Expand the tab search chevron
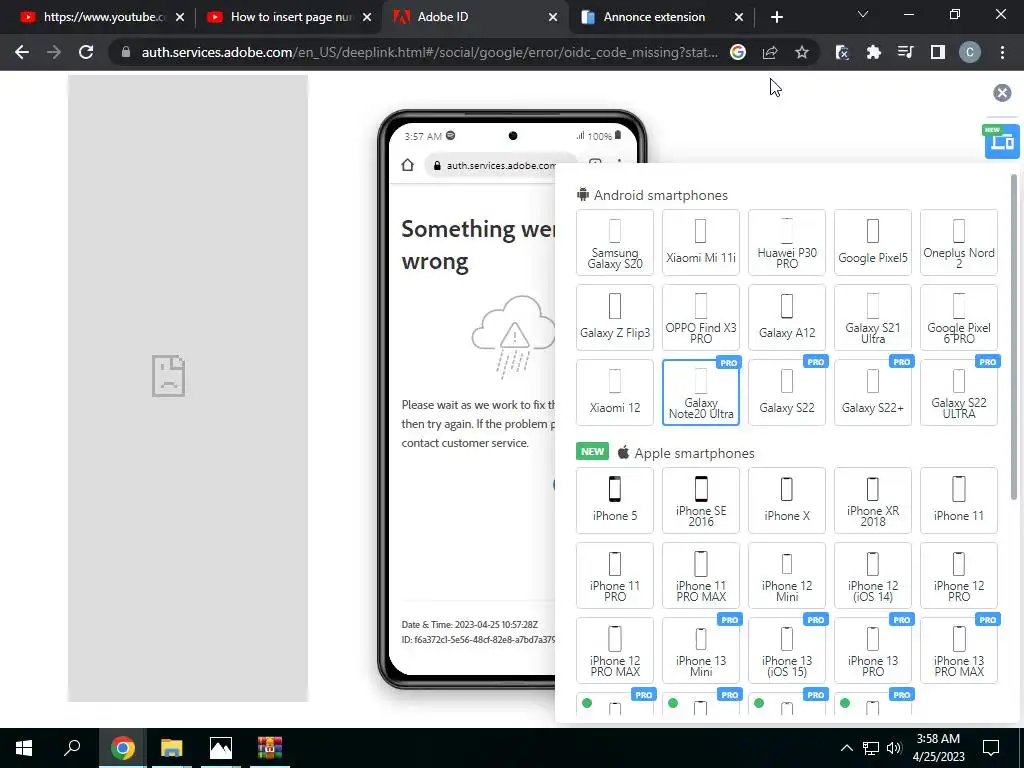 tap(863, 14)
